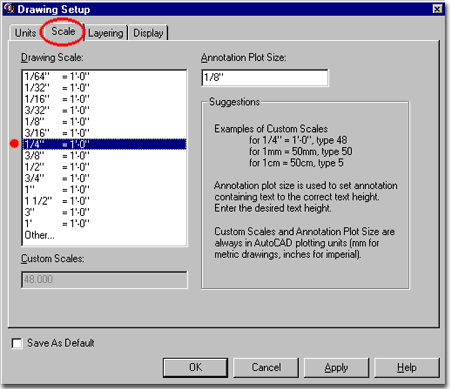
Task: Choose the 3/4" = 1'-0" scale
Action: pos(104,178)
